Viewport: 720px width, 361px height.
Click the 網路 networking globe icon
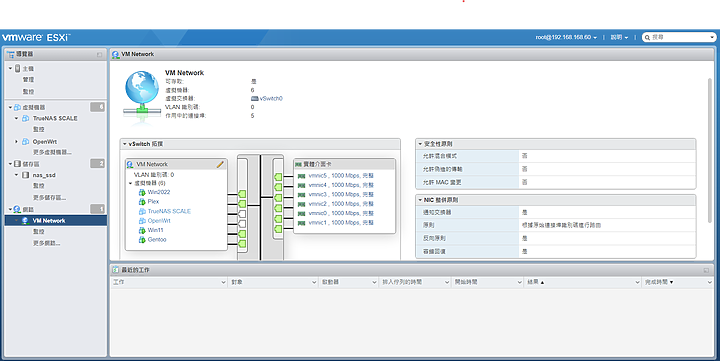point(17,209)
